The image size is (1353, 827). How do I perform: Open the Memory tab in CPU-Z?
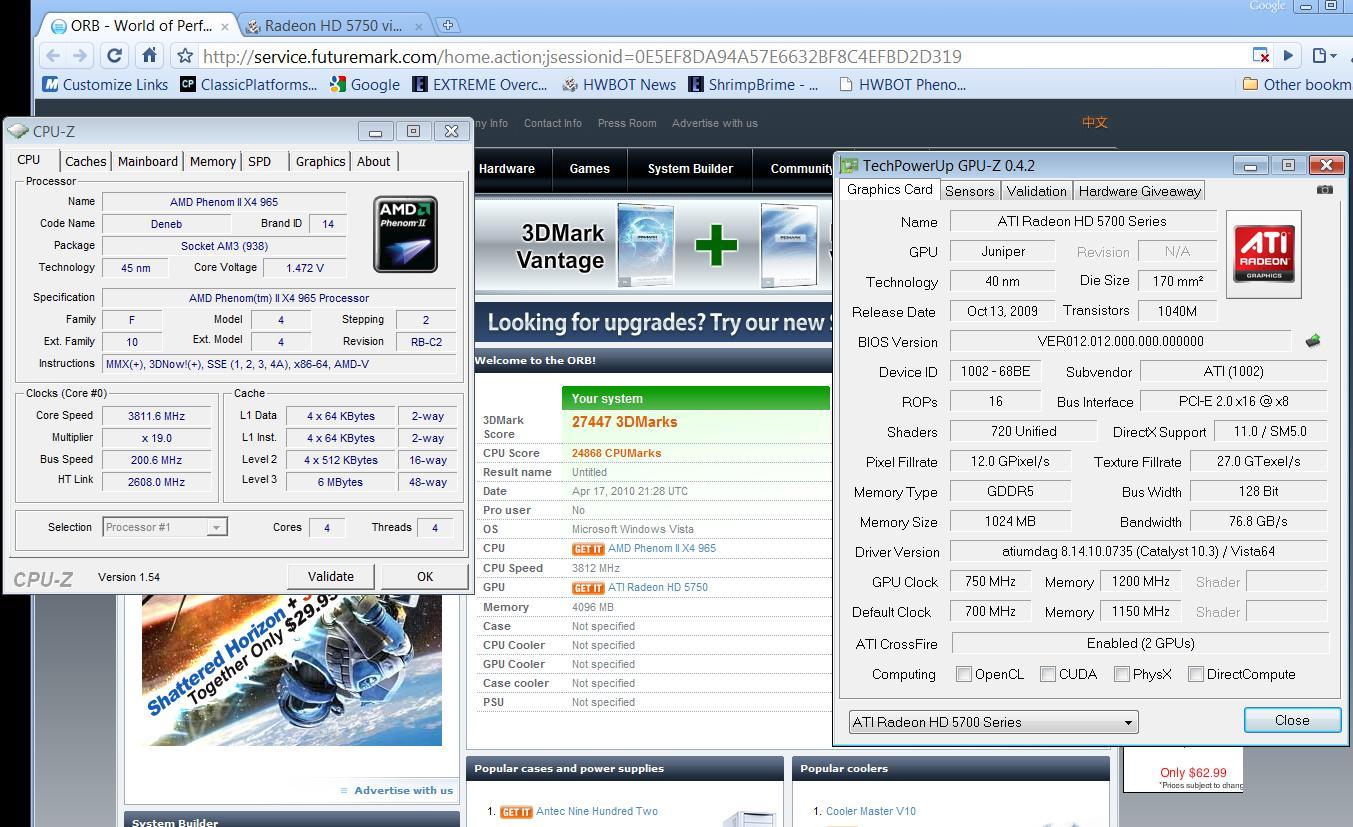click(212, 161)
